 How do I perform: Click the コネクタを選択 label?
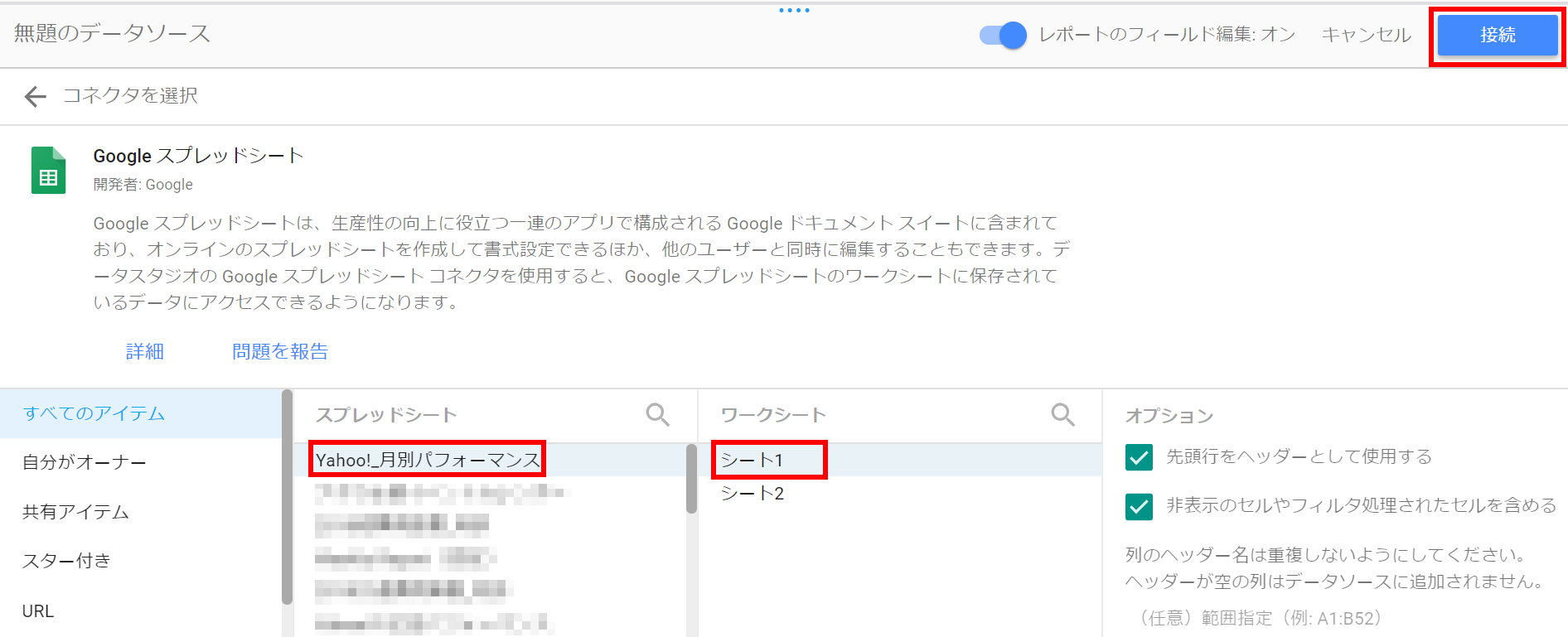(131, 96)
